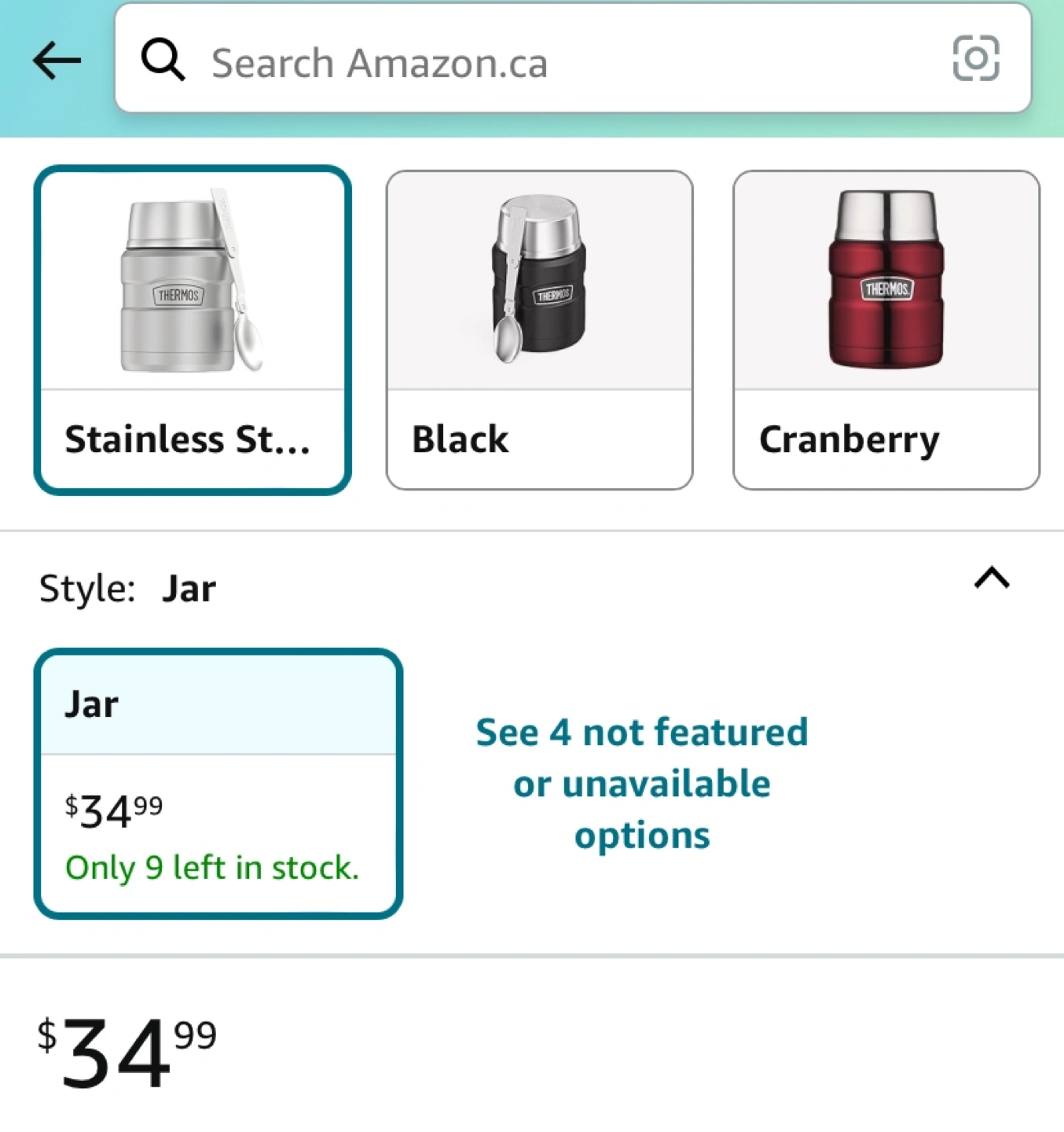The image size is (1064, 1132).
Task: Open See 4 not featured options link
Action: [x=641, y=783]
